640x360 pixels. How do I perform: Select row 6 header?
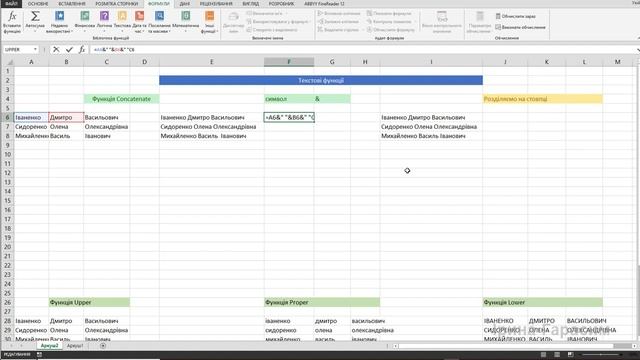point(7,118)
